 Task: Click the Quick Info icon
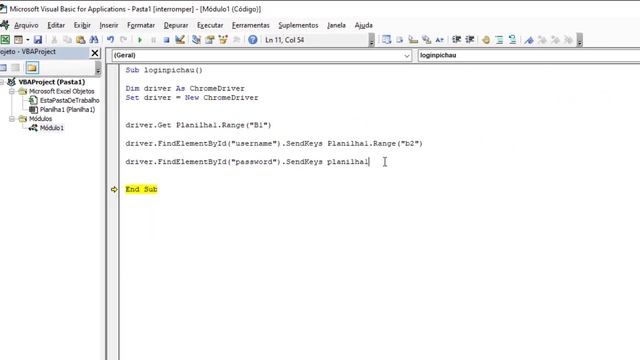click(413, 40)
